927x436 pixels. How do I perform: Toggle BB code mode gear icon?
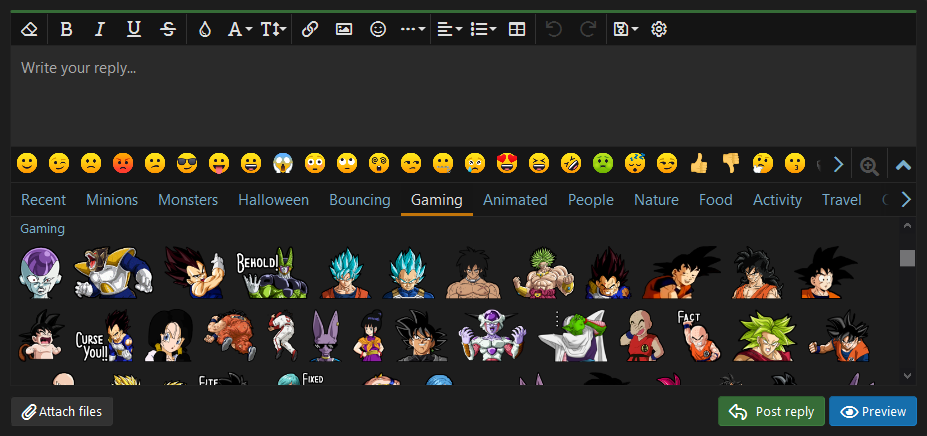tap(659, 29)
